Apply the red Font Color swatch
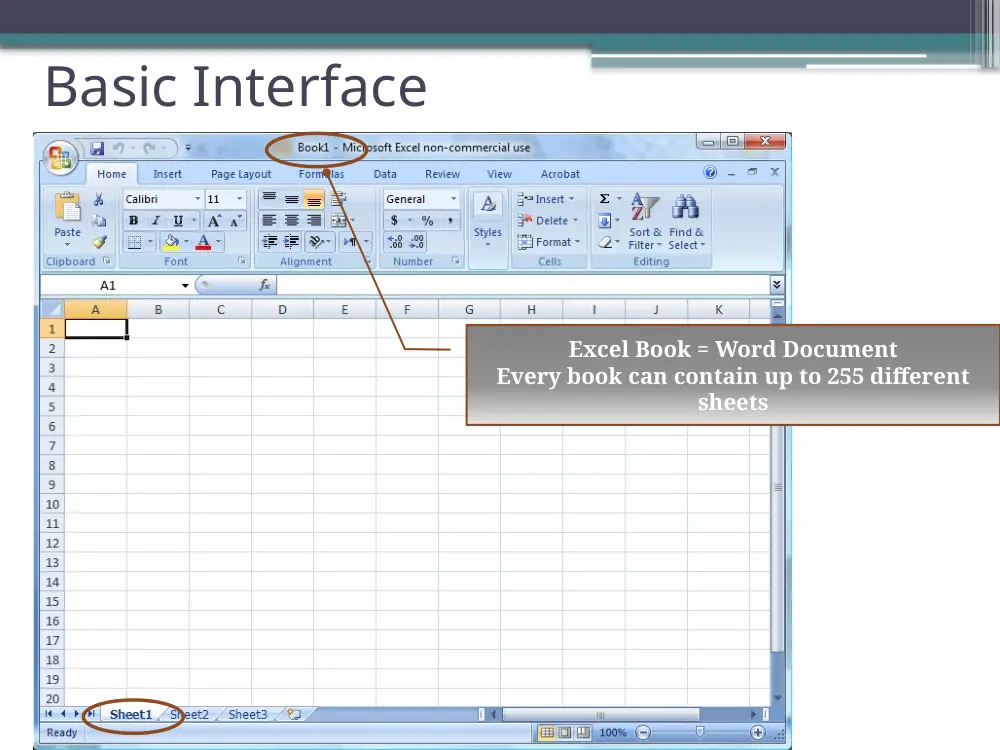Screen dimensions: 1000x750 (x=203, y=242)
